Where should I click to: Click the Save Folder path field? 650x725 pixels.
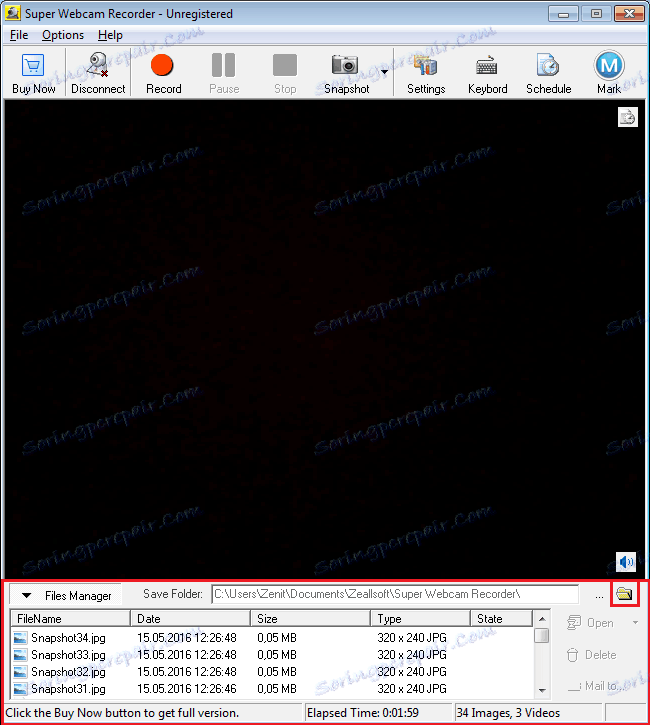pos(395,594)
